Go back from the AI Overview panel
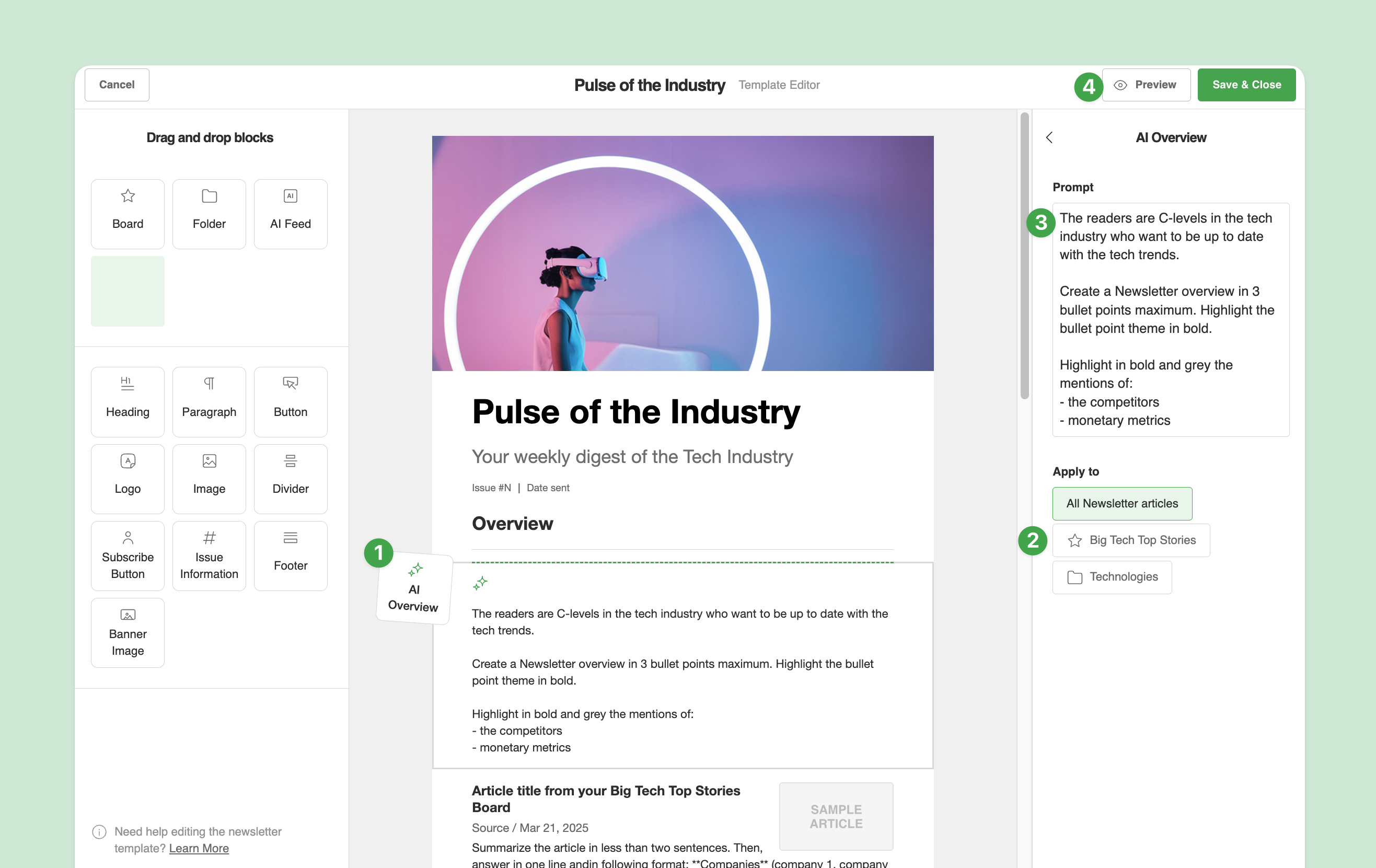 (1049, 138)
